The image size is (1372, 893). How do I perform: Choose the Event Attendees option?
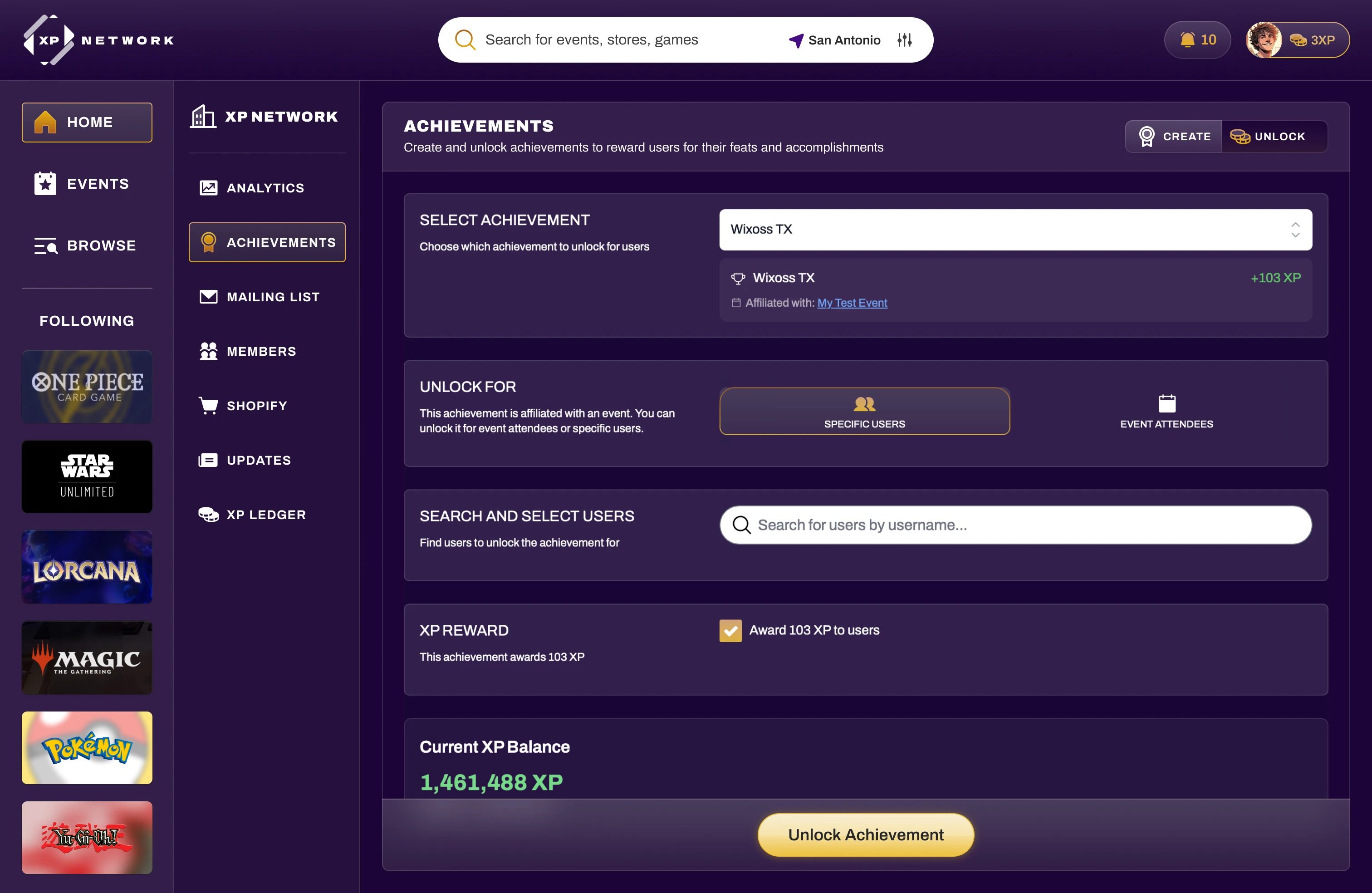tap(1166, 411)
